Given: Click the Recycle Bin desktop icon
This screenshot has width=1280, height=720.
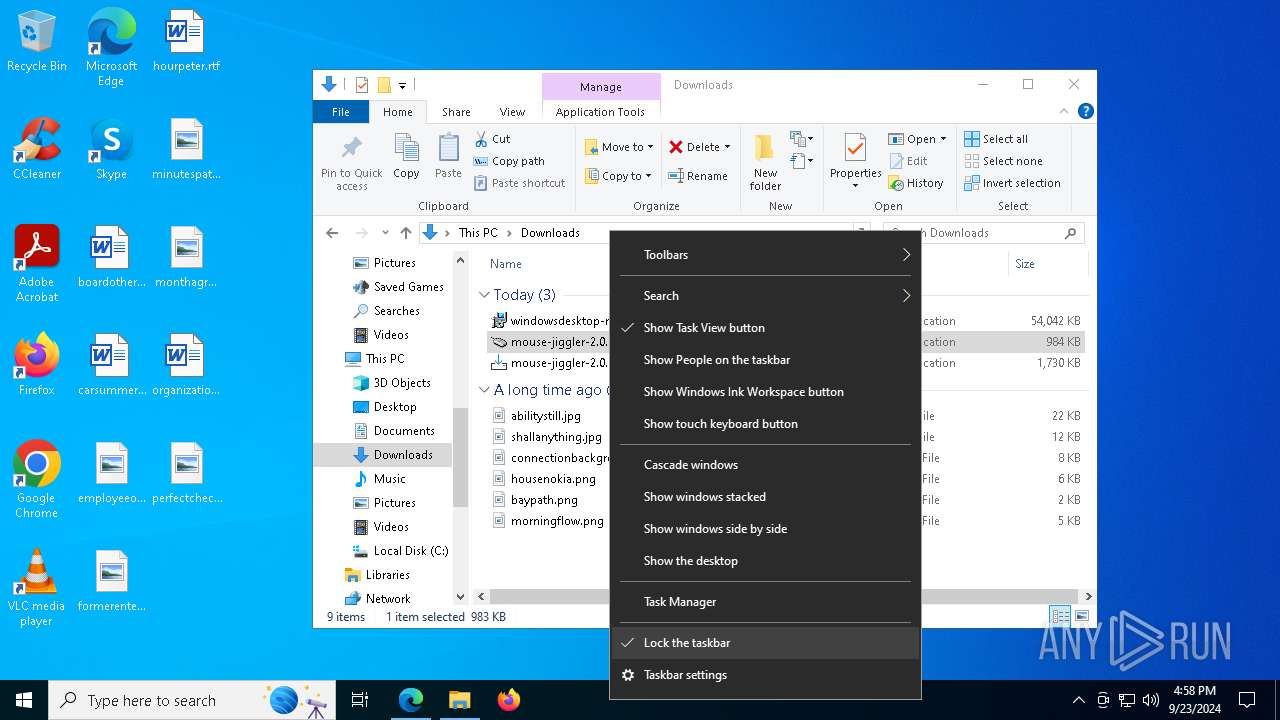Looking at the screenshot, I should point(37,42).
